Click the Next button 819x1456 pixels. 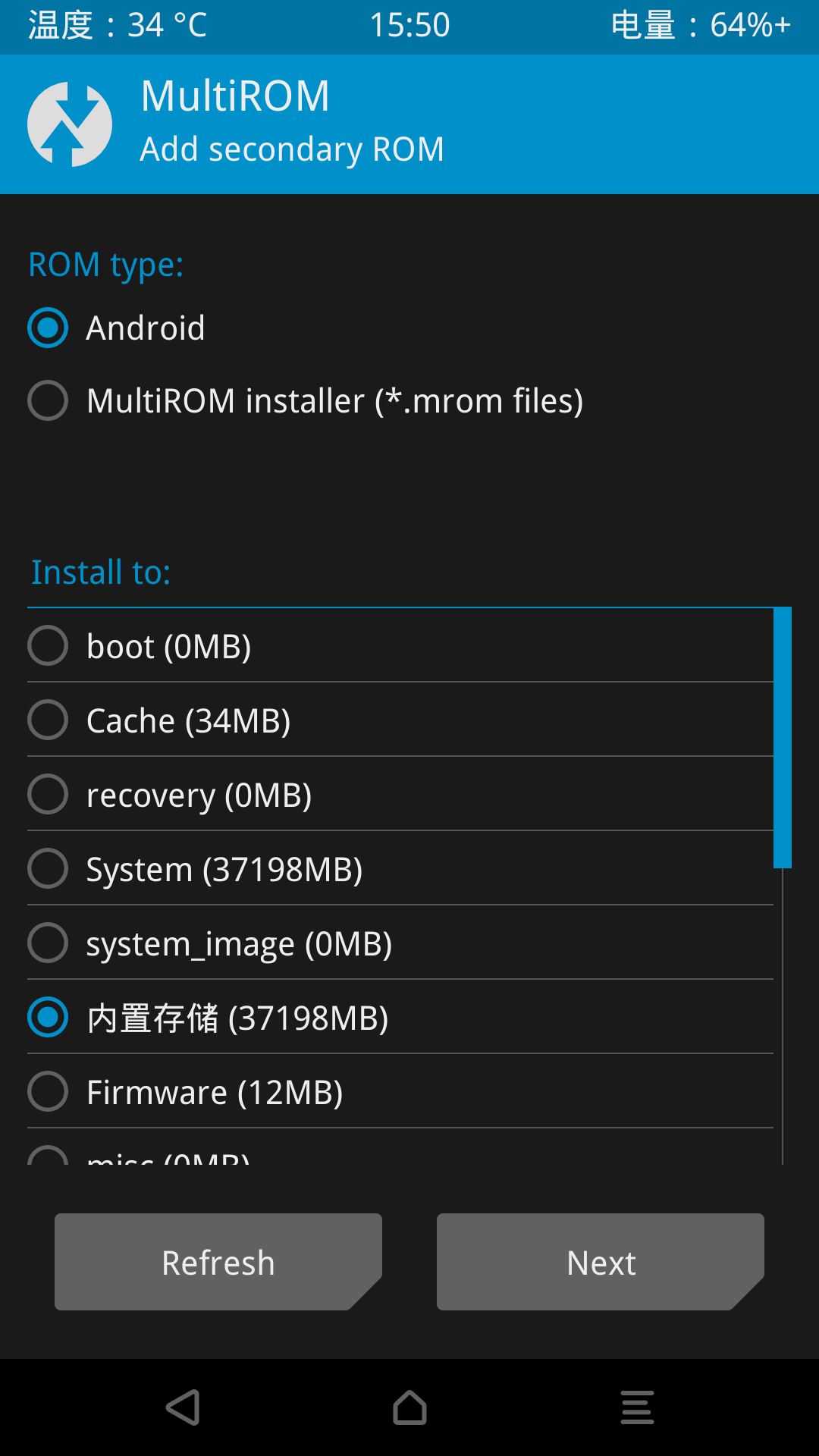pos(601,1262)
